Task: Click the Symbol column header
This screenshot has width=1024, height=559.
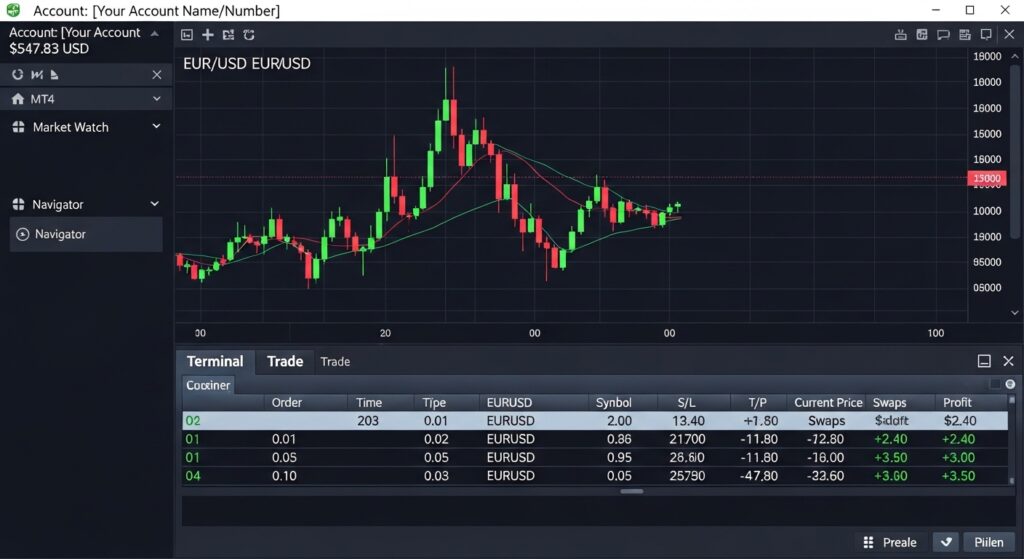Action: tap(613, 402)
